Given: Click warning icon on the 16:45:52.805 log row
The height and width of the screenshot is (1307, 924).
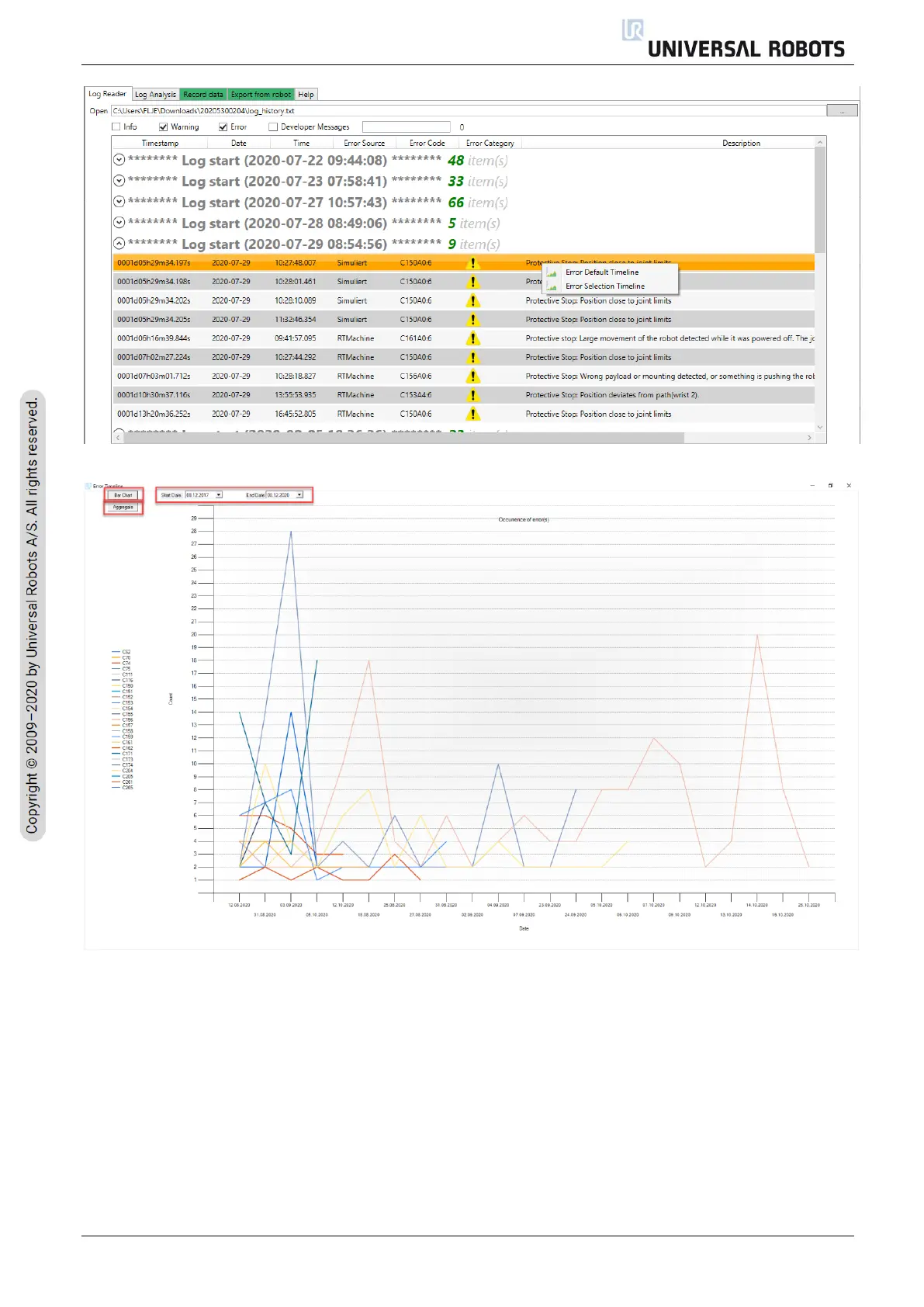Looking at the screenshot, I should pos(472,414).
